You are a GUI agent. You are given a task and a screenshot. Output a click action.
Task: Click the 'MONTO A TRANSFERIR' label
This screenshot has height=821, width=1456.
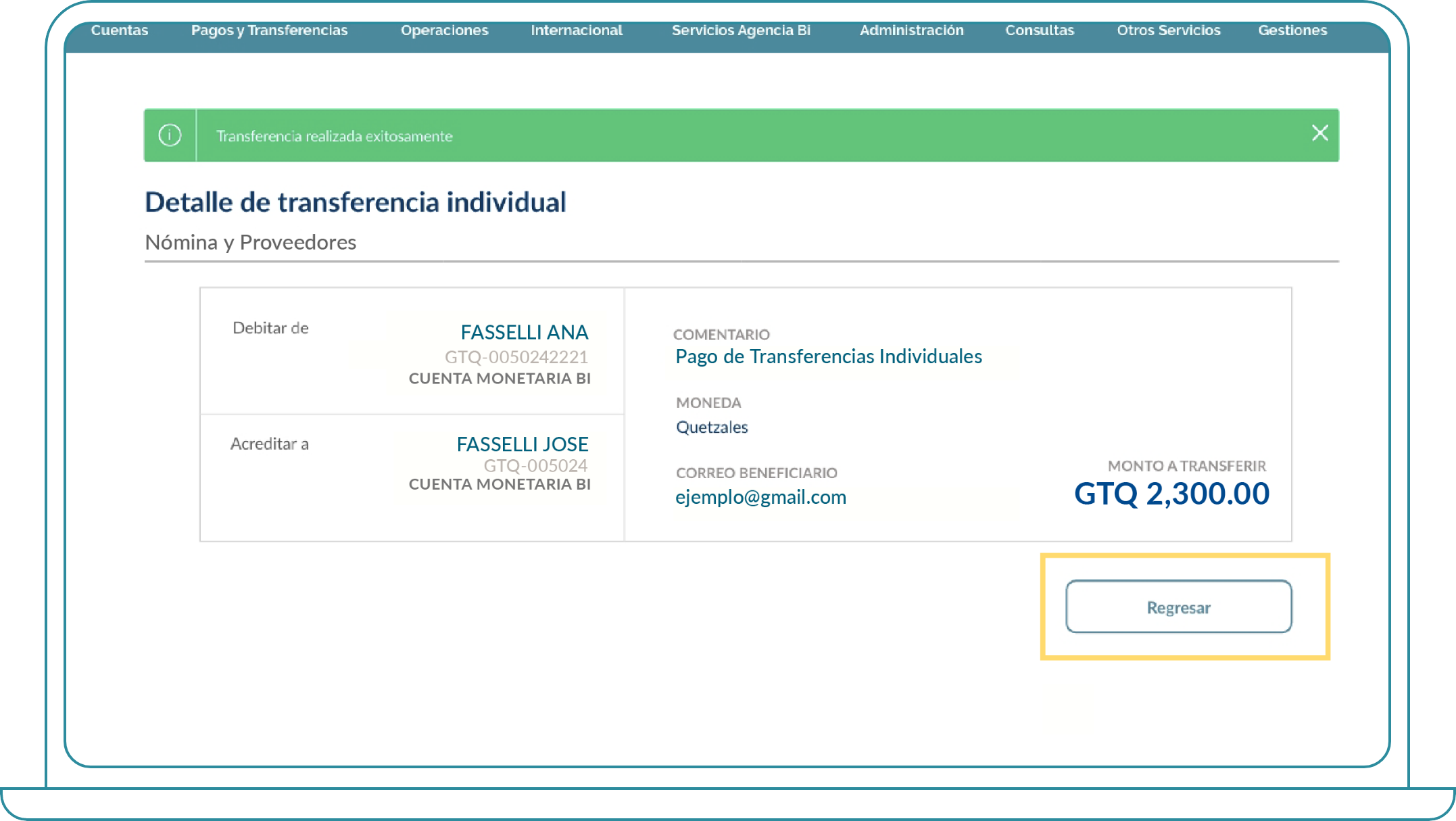(1187, 466)
